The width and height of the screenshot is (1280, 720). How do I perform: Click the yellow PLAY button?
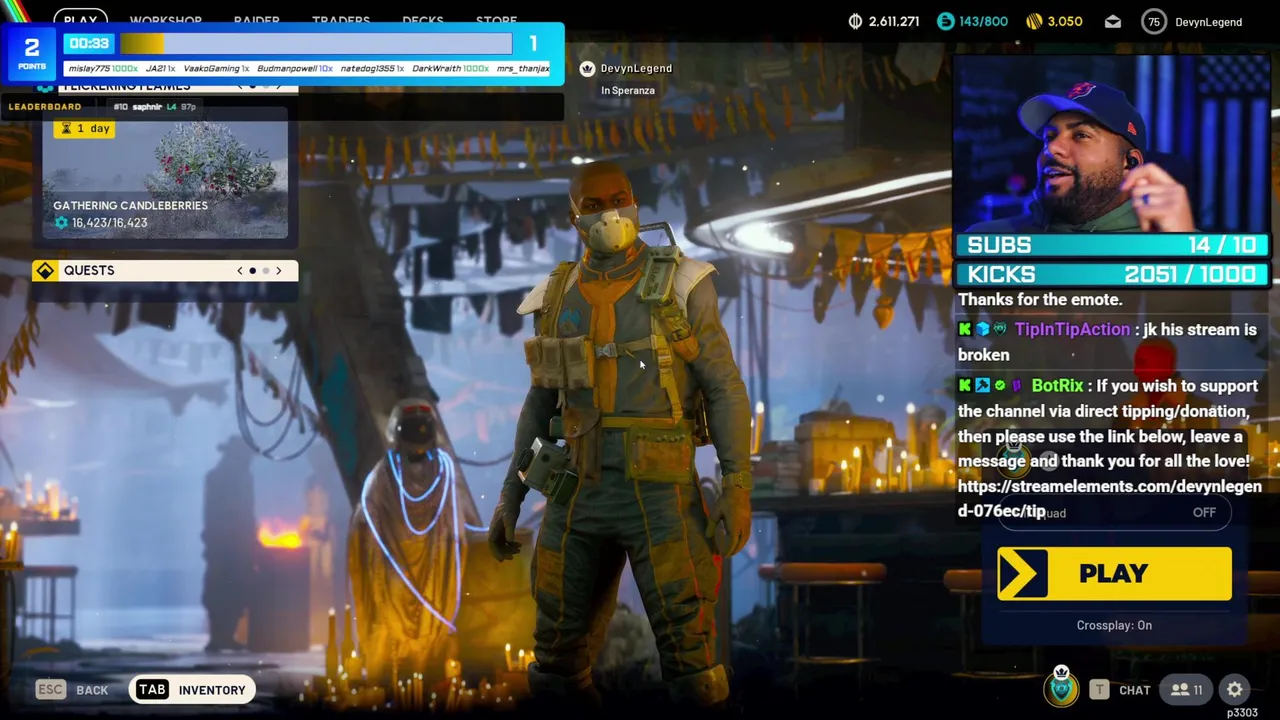[1114, 573]
